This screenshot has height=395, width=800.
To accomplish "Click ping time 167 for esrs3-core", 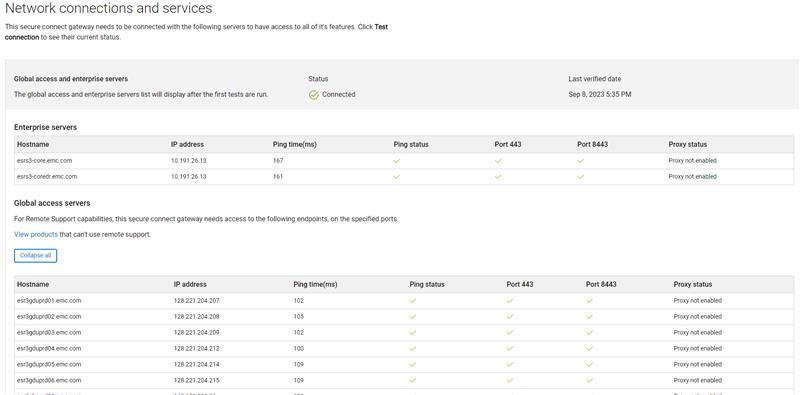I will [278, 161].
